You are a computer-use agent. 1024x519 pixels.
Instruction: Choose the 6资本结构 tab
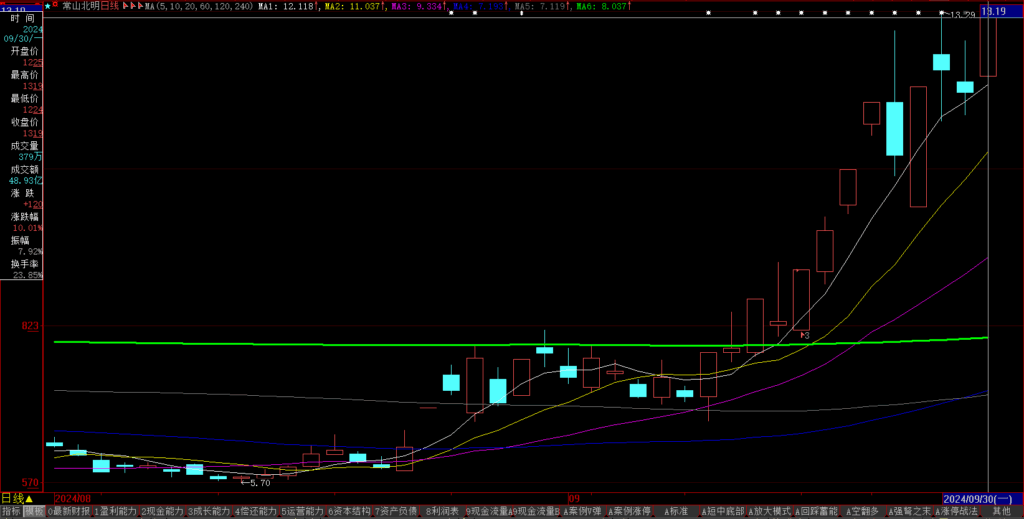pyautogui.click(x=348, y=511)
